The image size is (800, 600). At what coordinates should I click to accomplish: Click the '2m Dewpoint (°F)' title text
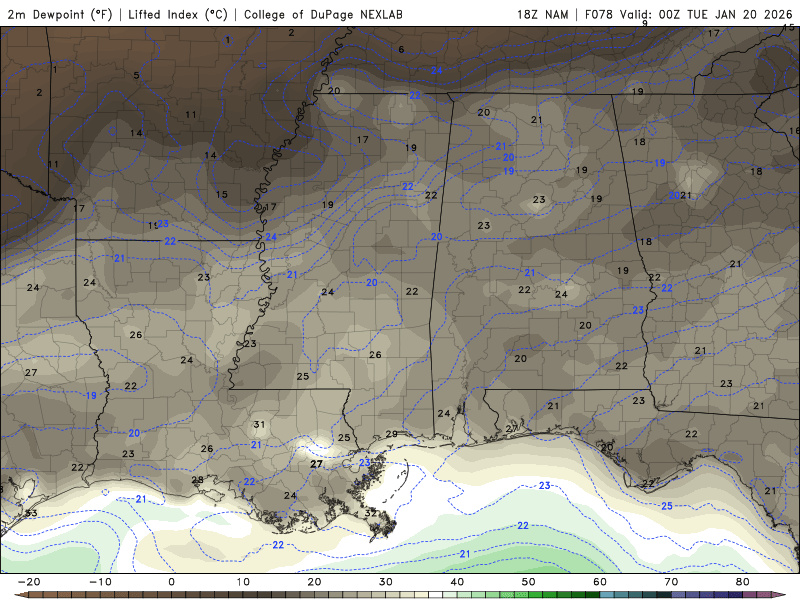tap(60, 14)
